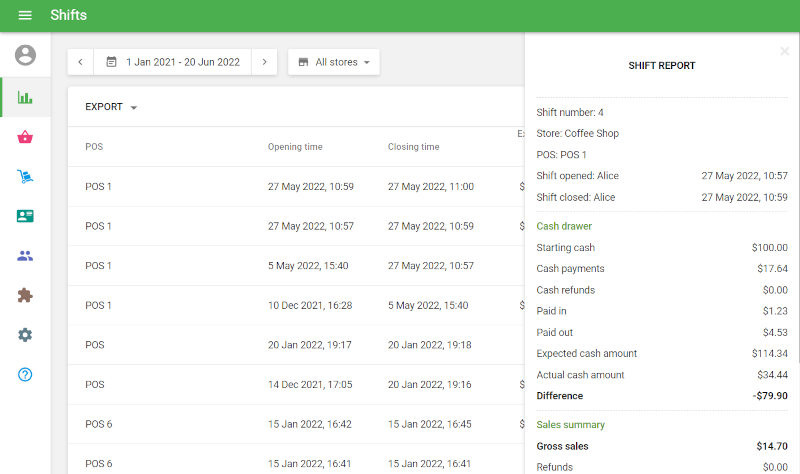Screen dimensions: 800x474
Task: Sort by Closing time column header
Action: [x=413, y=147]
